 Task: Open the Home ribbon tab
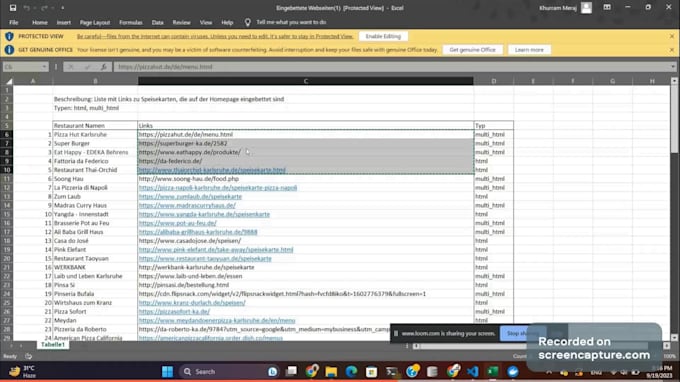[39, 23]
